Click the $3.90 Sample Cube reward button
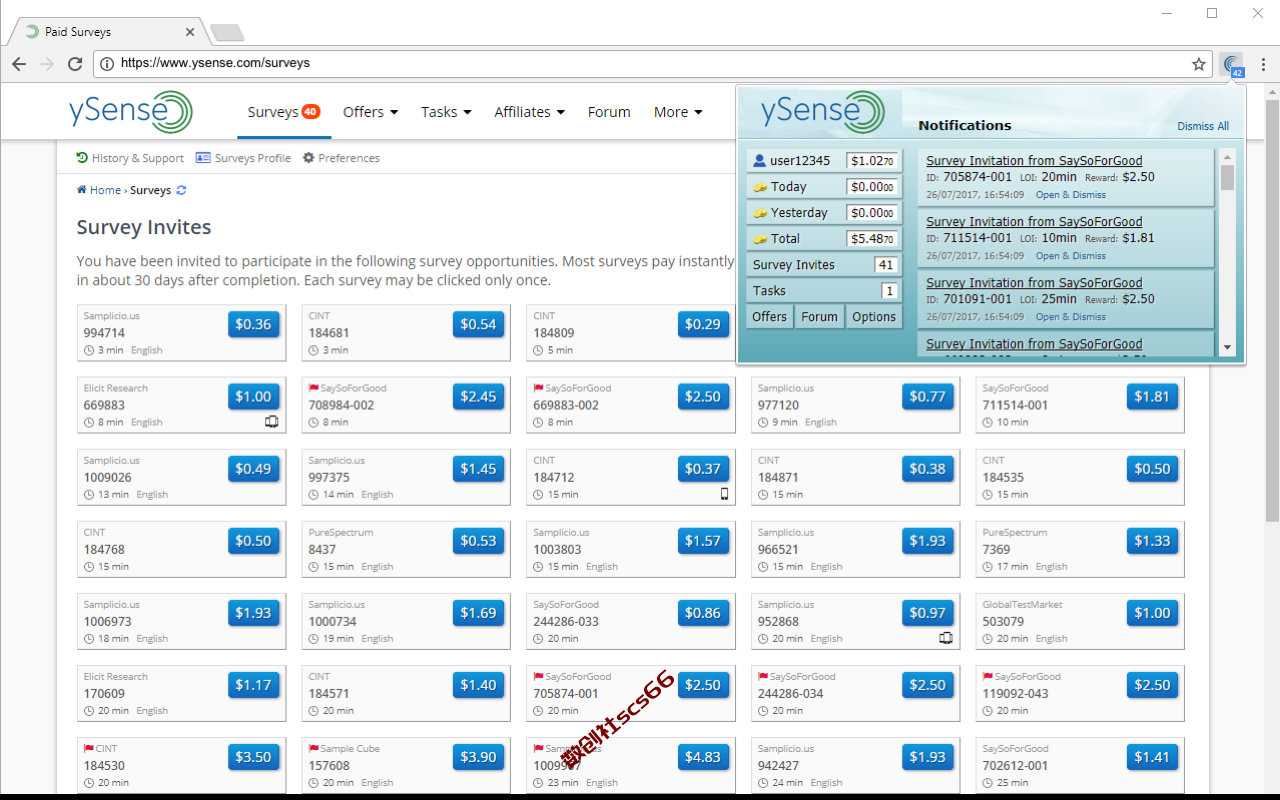This screenshot has width=1280, height=800. coord(478,757)
